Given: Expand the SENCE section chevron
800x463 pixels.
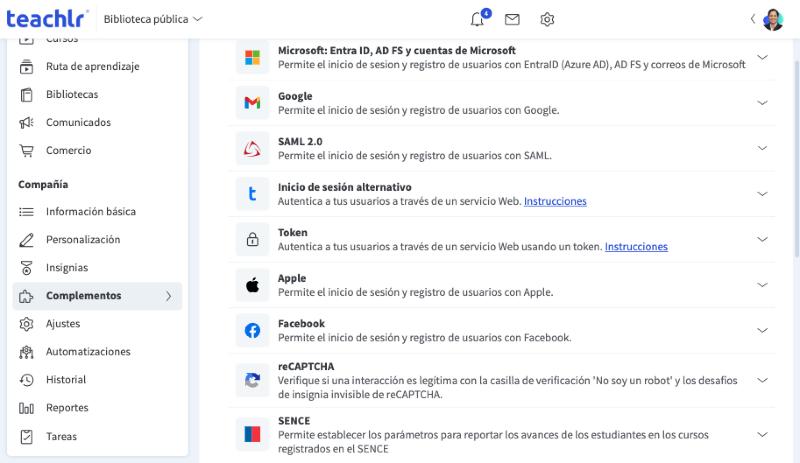Looking at the screenshot, I should 762,434.
